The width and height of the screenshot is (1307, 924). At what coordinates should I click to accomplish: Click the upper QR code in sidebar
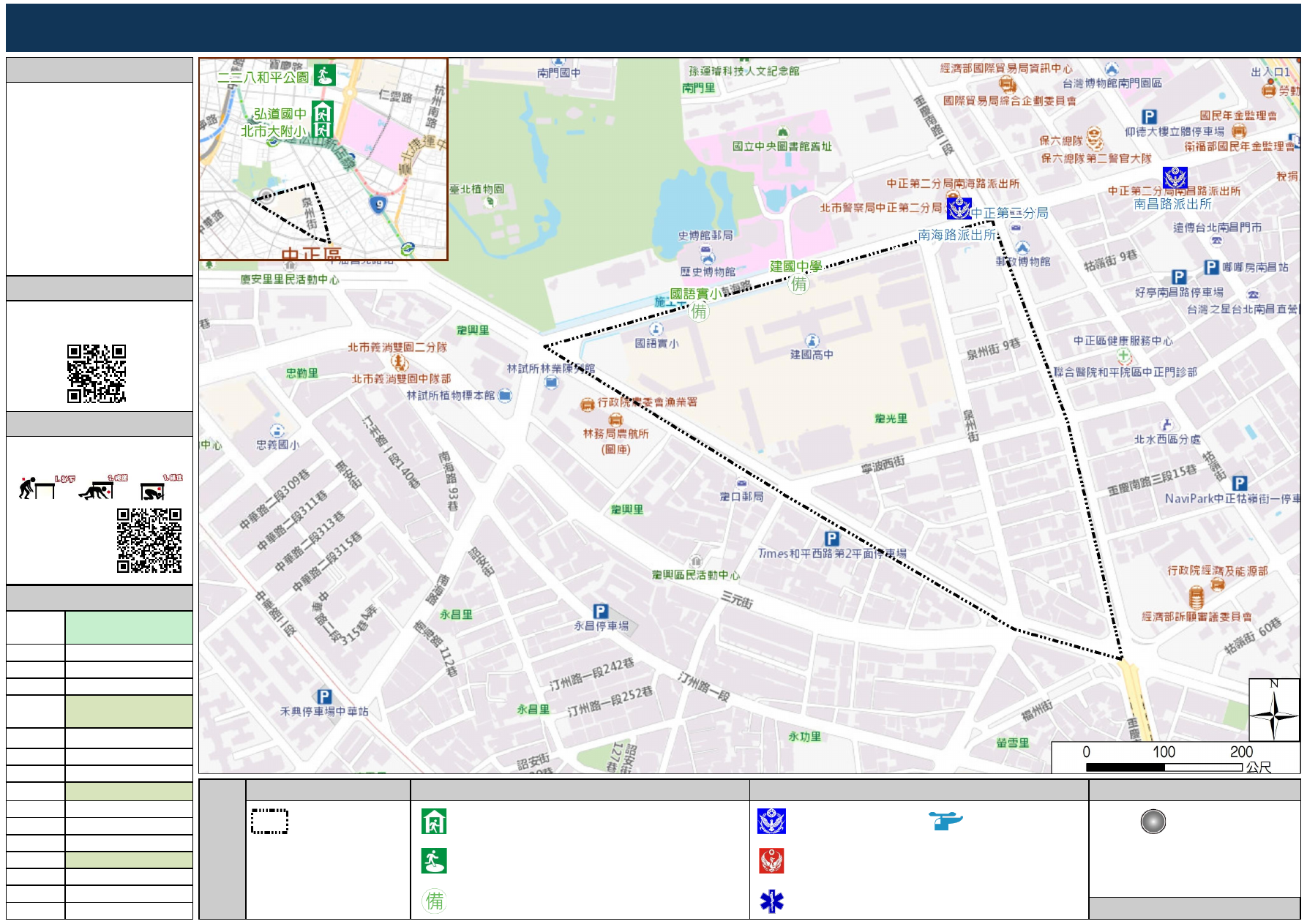(97, 374)
